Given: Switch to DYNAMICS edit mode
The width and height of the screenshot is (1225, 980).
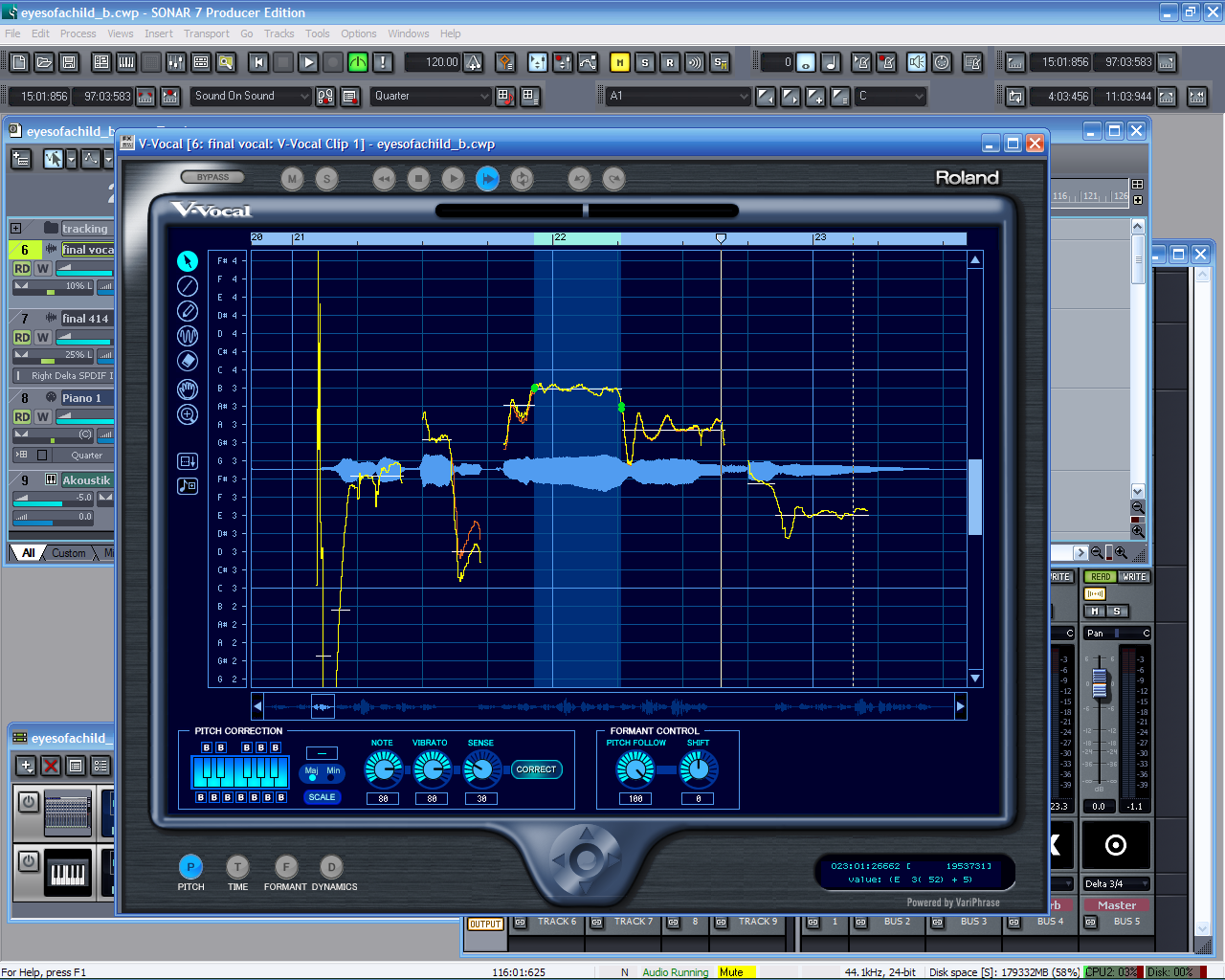Looking at the screenshot, I should pyautogui.click(x=331, y=867).
